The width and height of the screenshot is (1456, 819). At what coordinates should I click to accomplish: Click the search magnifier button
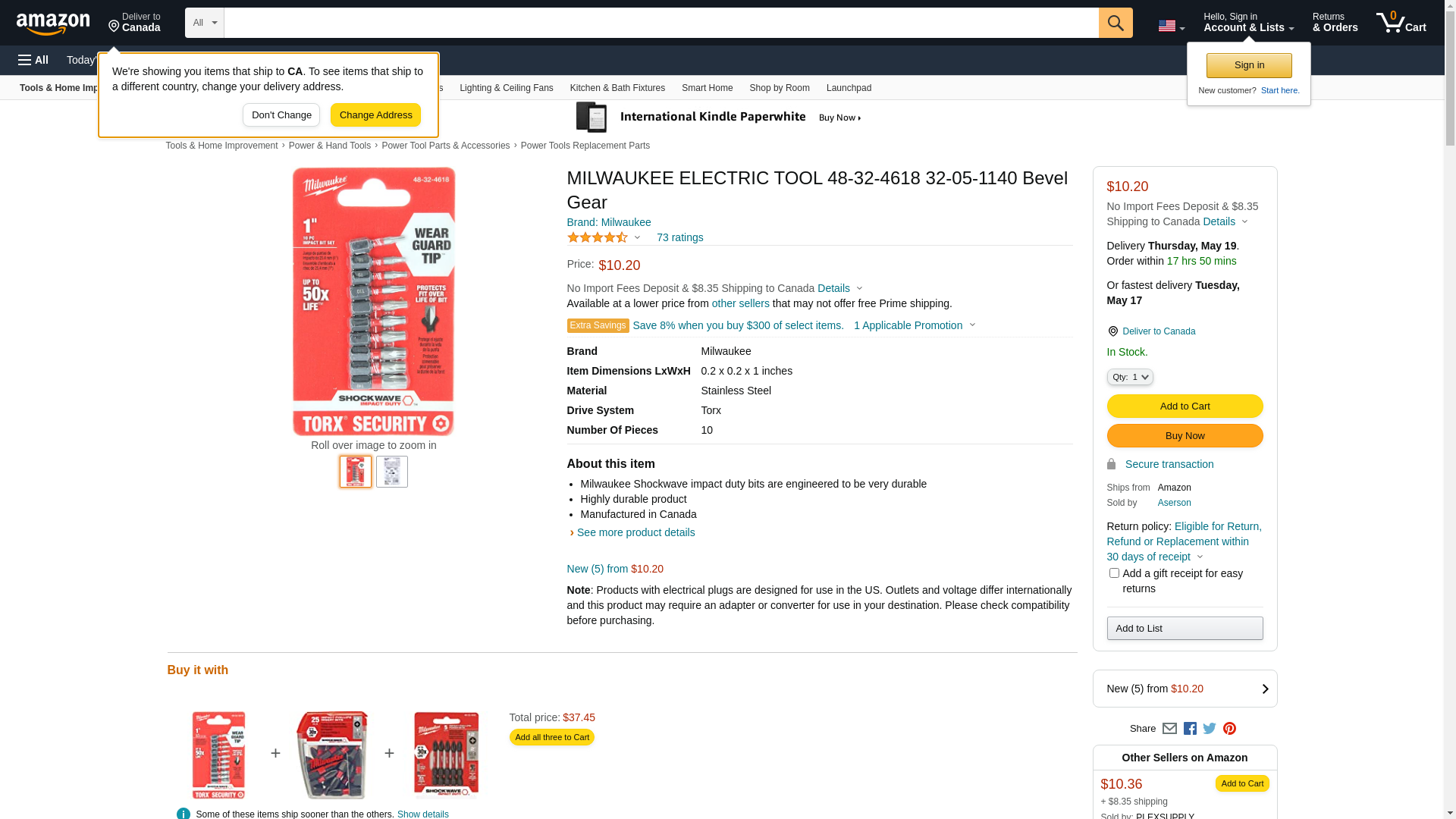[x=1116, y=23]
